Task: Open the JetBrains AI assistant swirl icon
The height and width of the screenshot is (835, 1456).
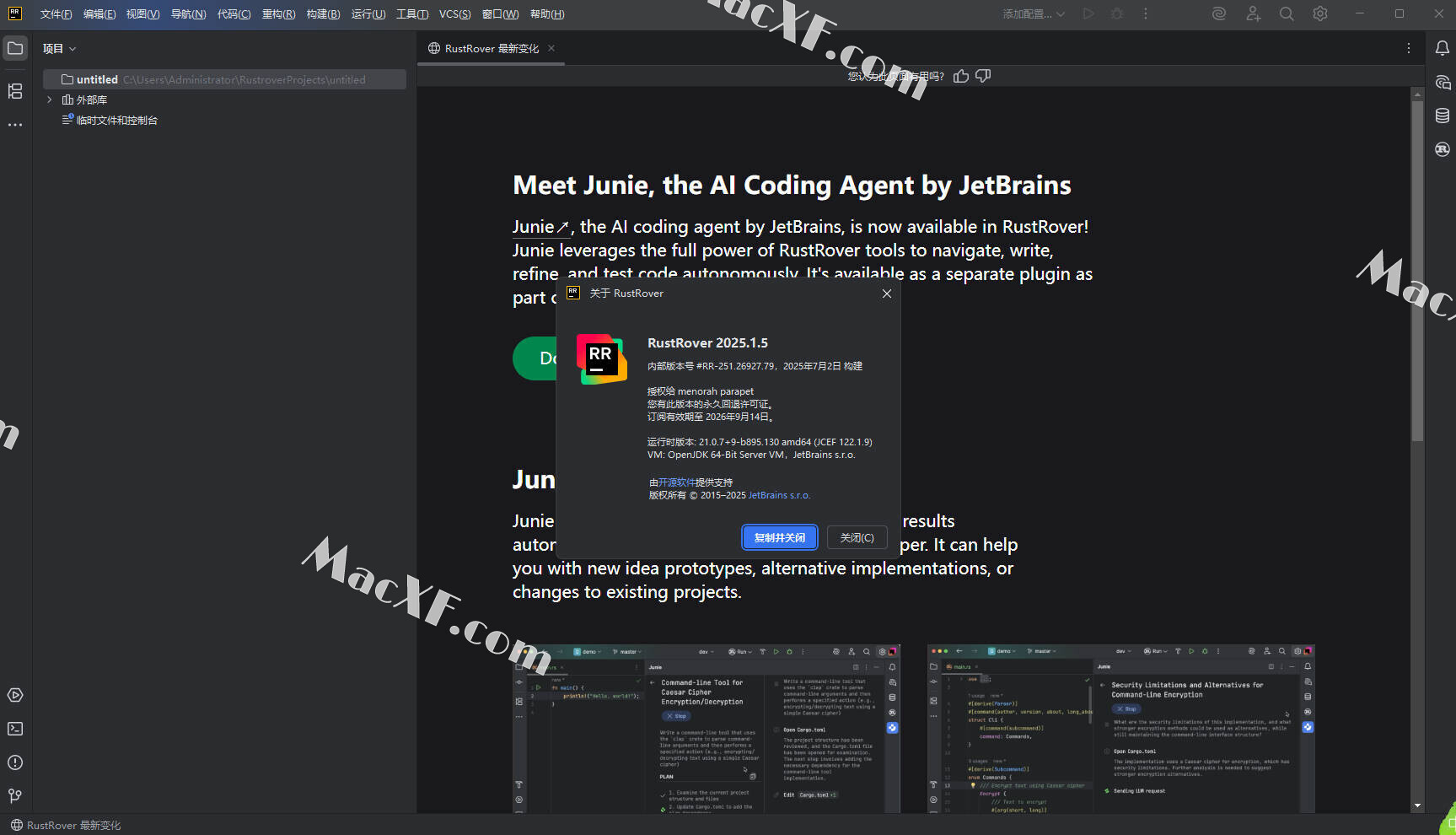Action: click(1219, 13)
